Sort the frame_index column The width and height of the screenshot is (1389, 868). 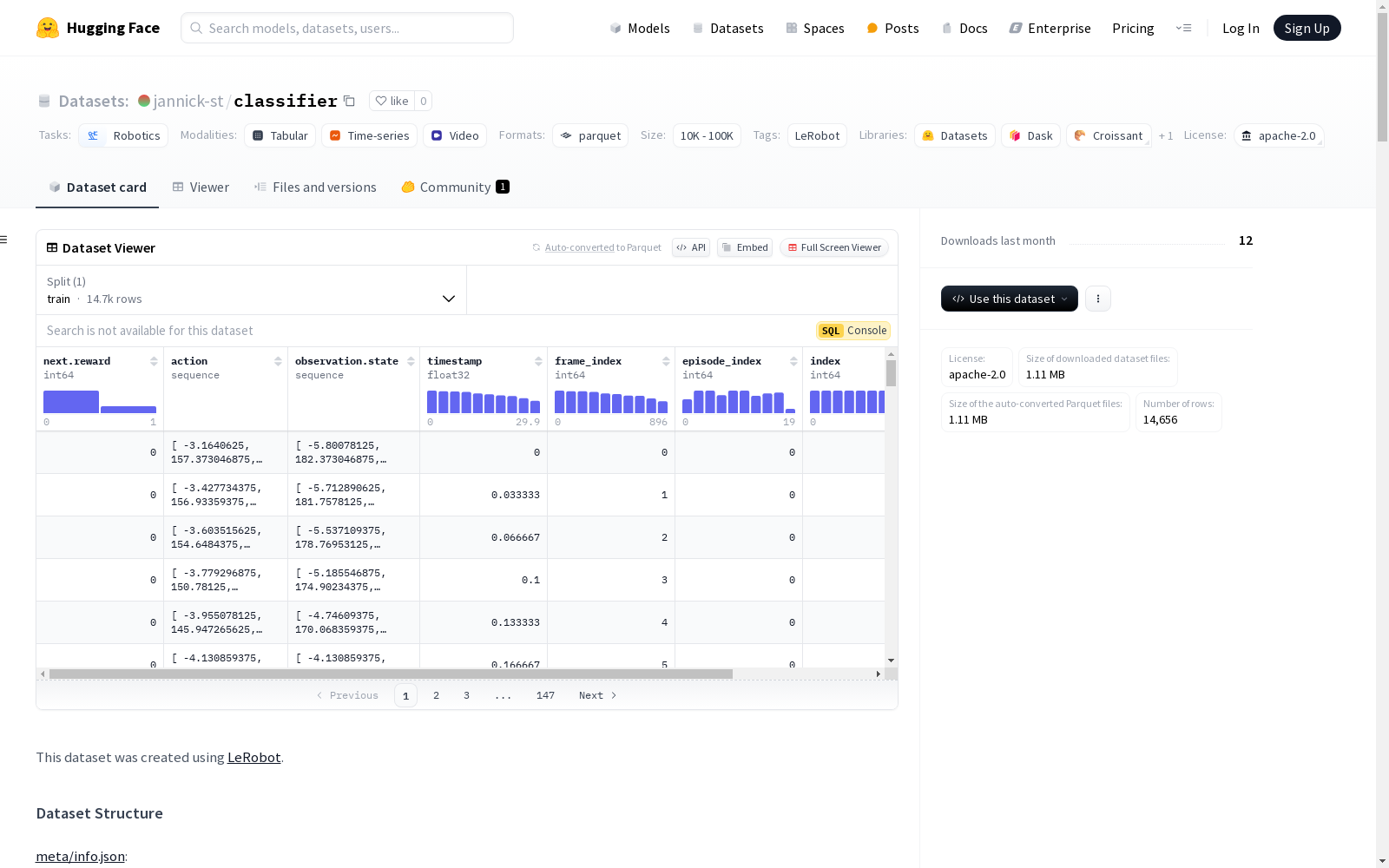(666, 361)
